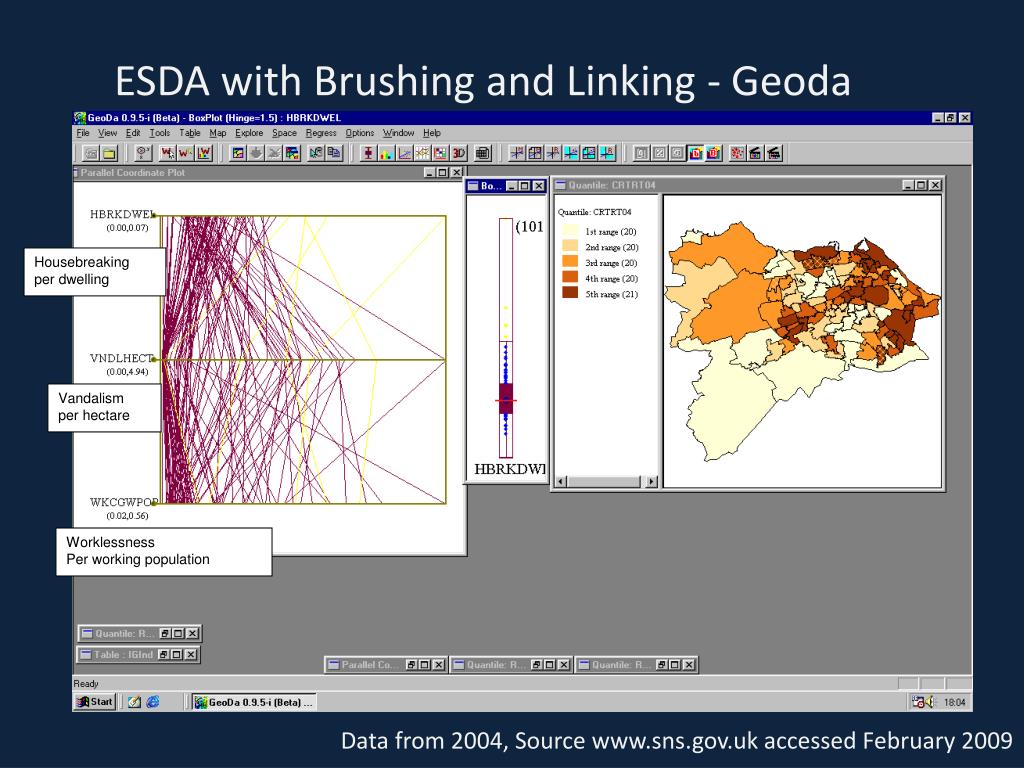Click the first grey Moran scatter plot icon
Screen dimensions: 1024x768
(x=517, y=153)
